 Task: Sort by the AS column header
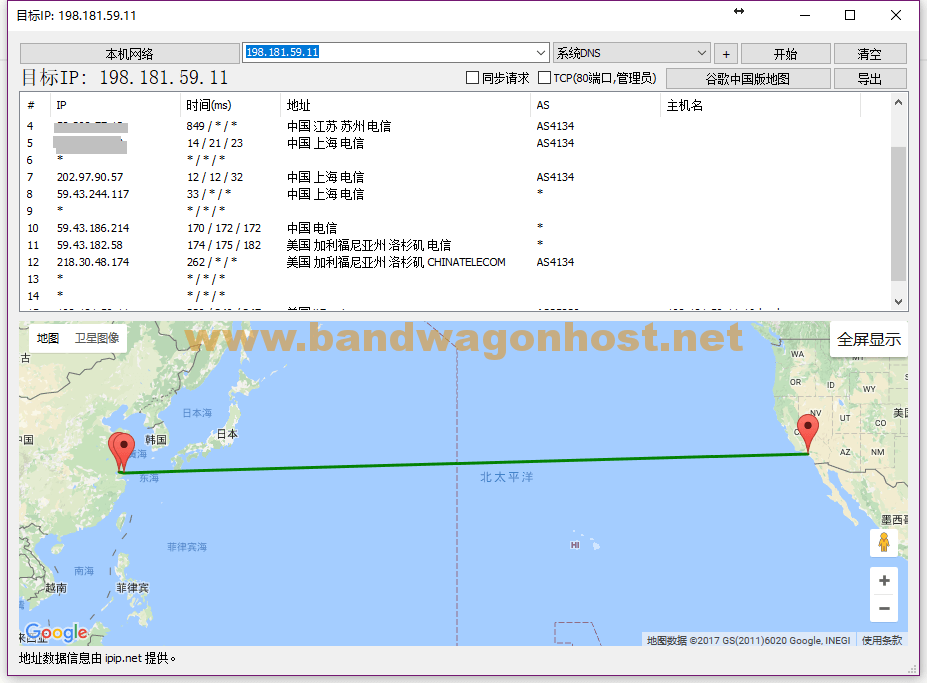[x=595, y=105]
